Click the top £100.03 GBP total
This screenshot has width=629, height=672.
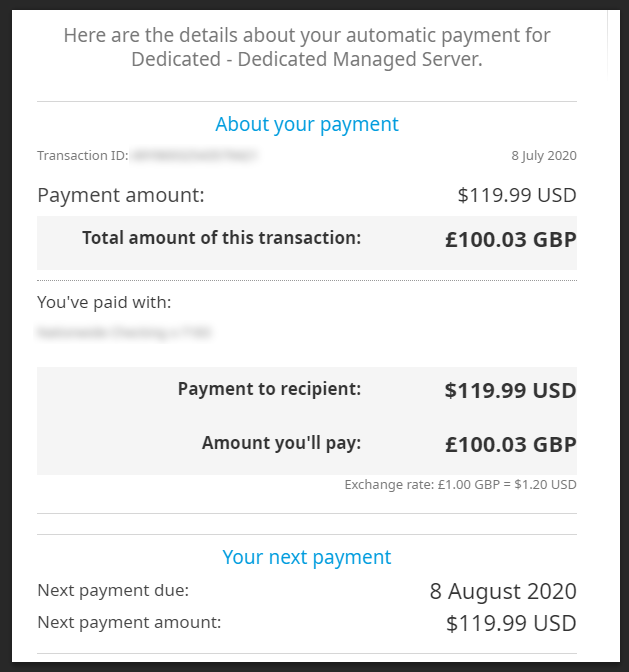click(511, 239)
